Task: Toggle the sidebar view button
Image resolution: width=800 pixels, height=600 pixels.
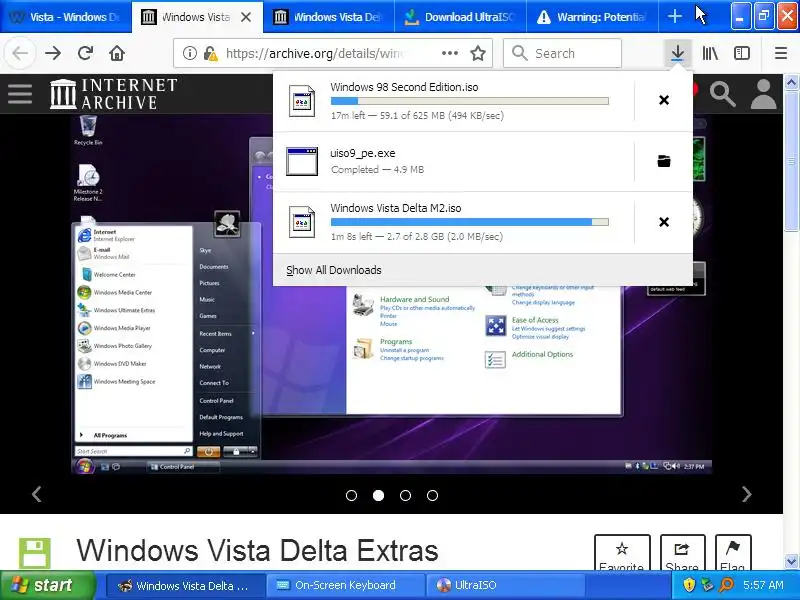Action: click(741, 53)
